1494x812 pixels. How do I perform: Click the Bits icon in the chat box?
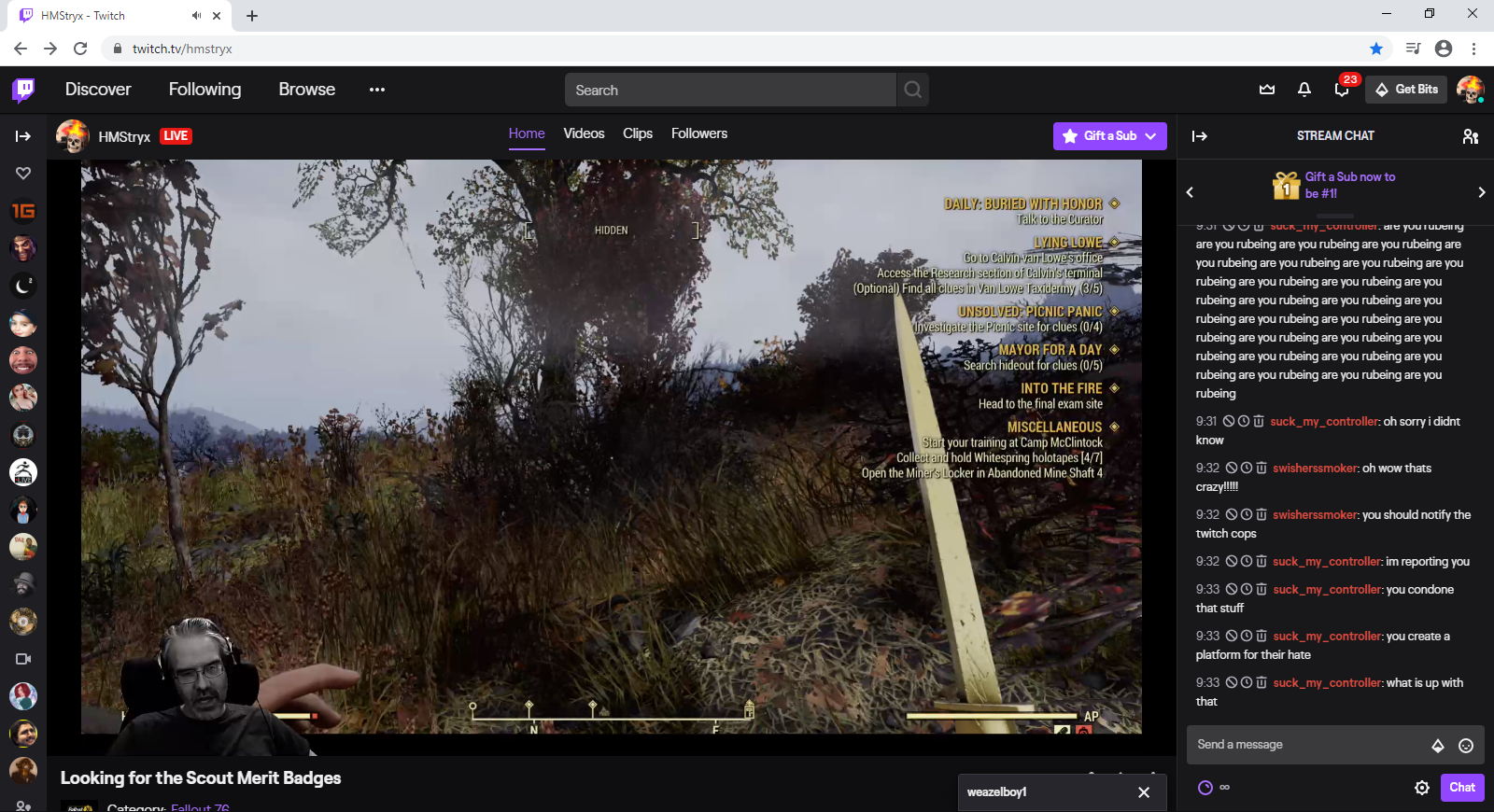coord(1438,745)
